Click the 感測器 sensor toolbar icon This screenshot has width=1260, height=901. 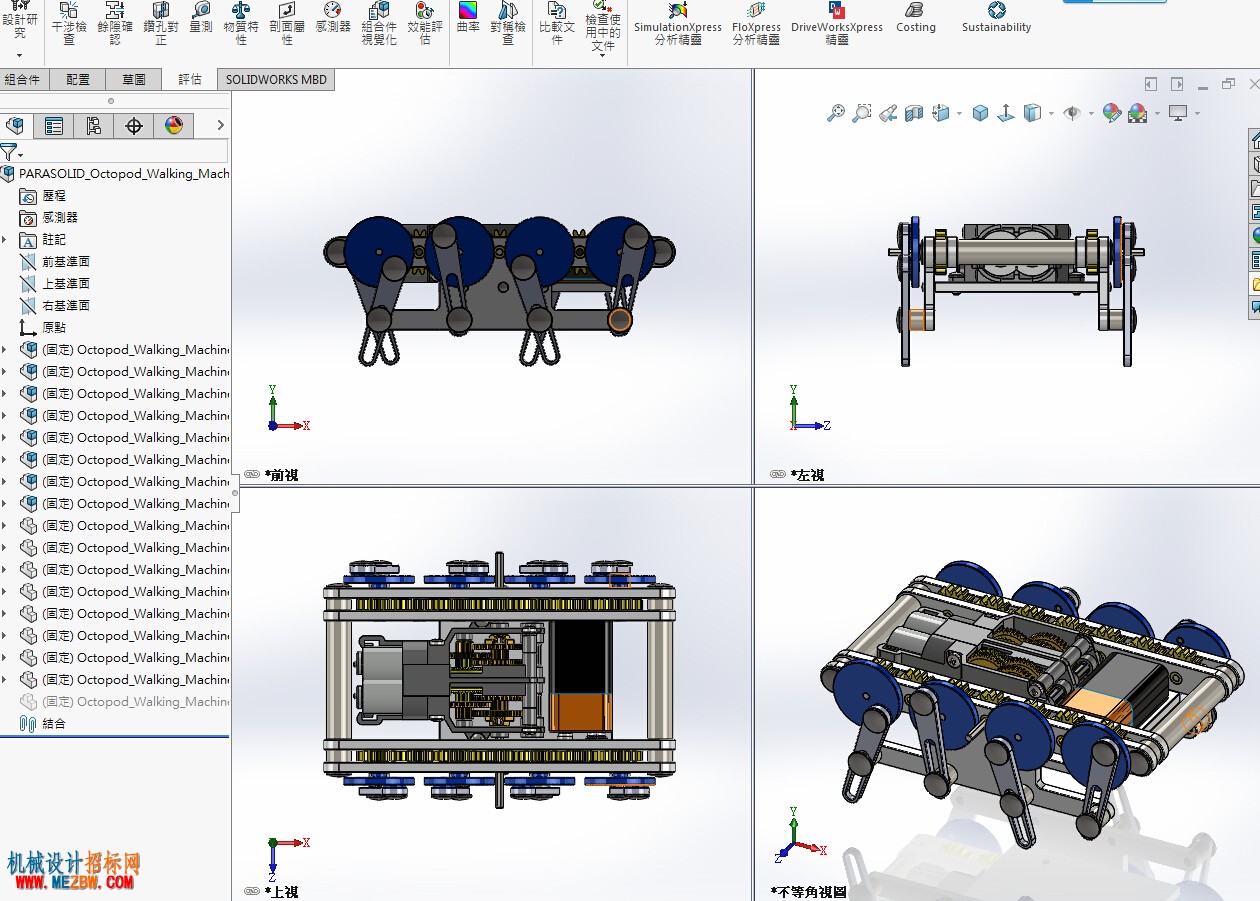(333, 18)
